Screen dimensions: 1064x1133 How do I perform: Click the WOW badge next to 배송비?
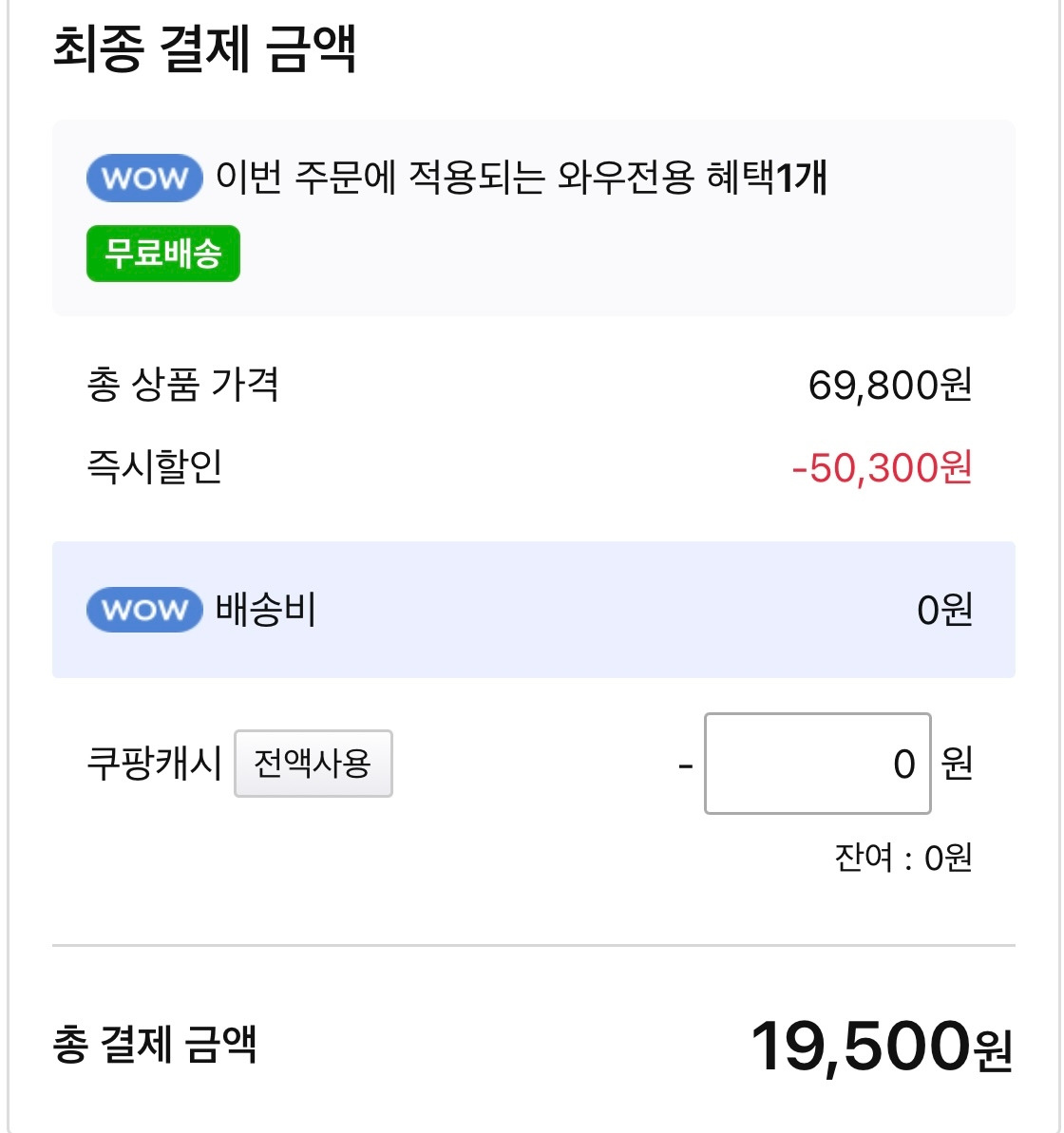(144, 609)
